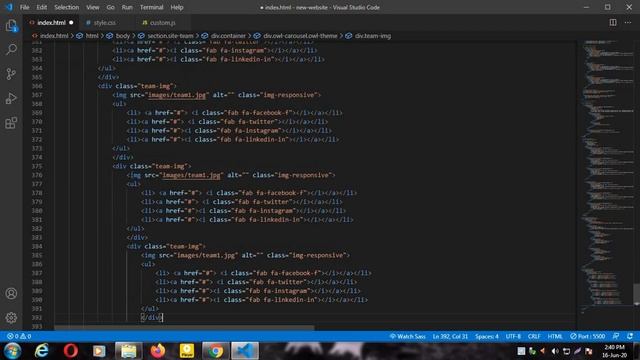Open the Explorer view in activity bar
Image resolution: width=640 pixels, height=360 pixels.
(11, 26)
